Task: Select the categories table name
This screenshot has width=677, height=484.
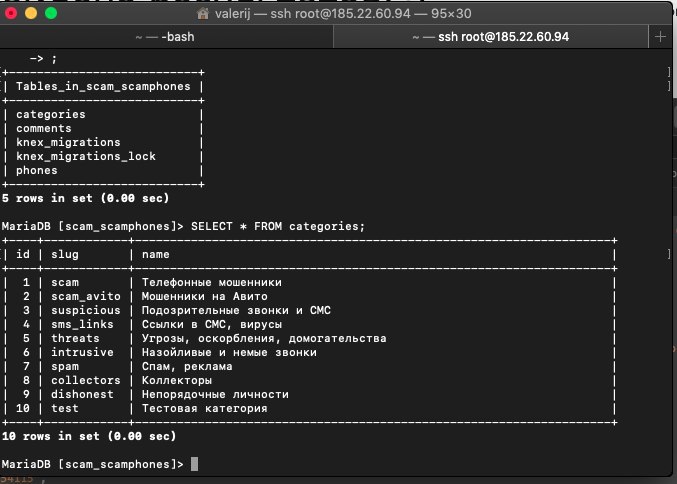Action: tap(51, 114)
